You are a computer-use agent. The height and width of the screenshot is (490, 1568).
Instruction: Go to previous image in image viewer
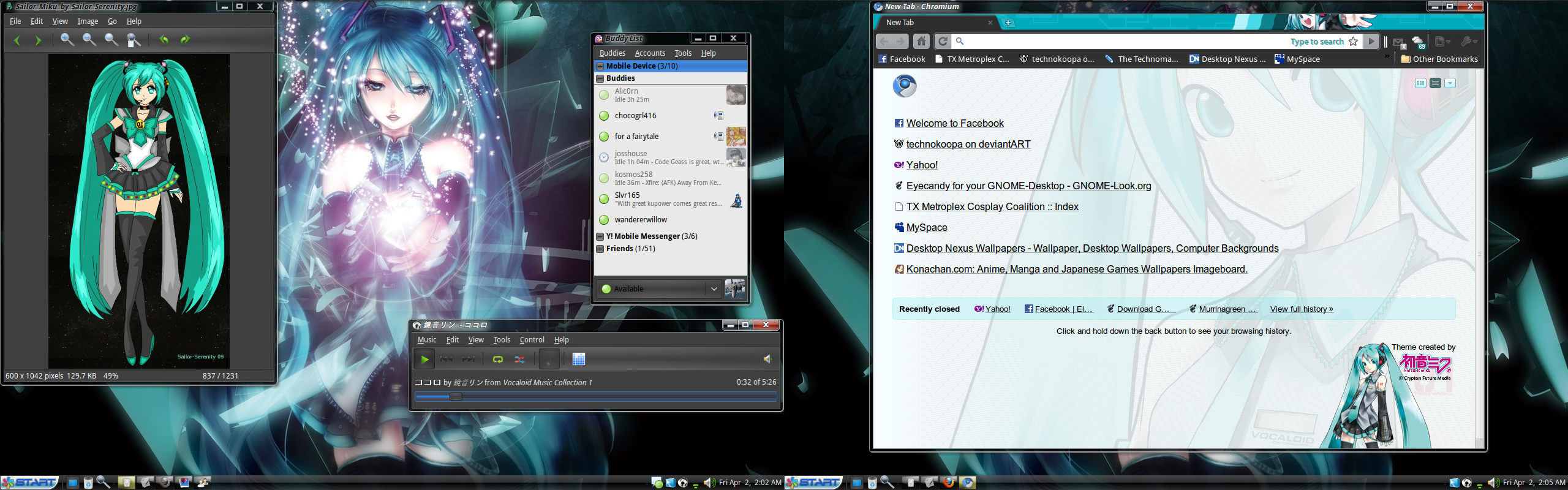coord(17,40)
